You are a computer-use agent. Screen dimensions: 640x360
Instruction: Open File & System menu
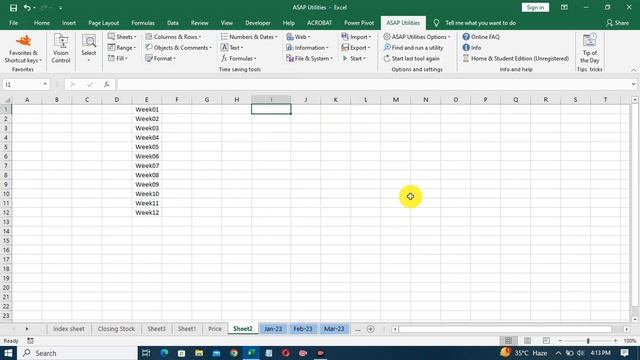[x=309, y=58]
